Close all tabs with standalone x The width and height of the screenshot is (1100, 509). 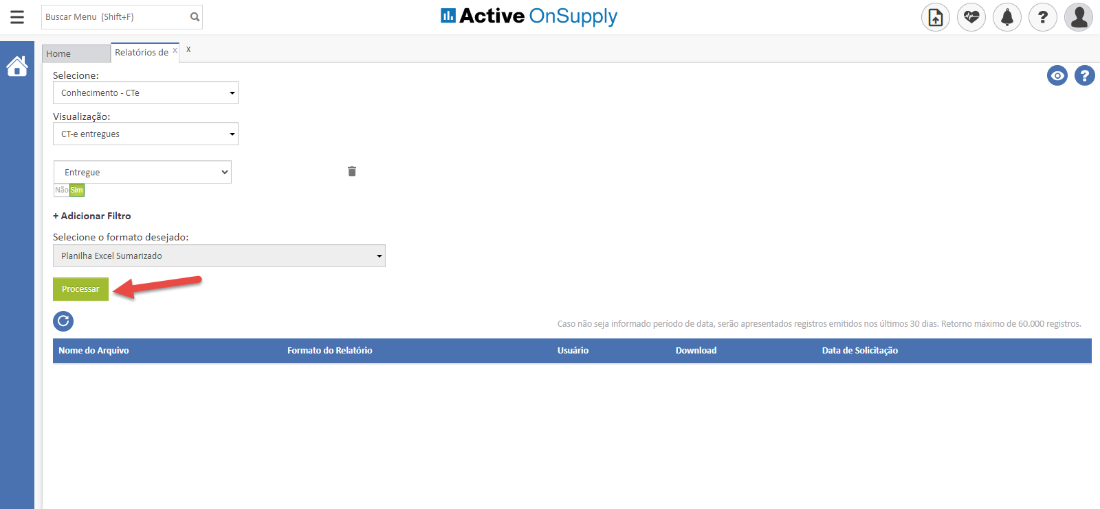pos(188,50)
